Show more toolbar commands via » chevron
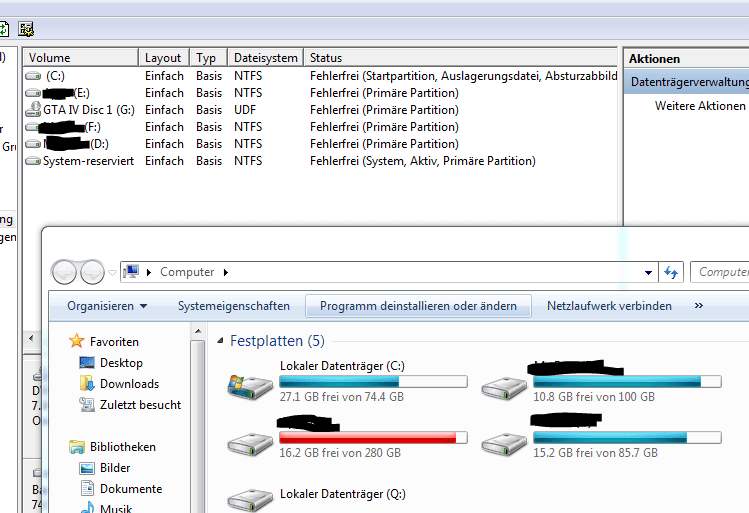This screenshot has height=513, width=749. tap(698, 306)
